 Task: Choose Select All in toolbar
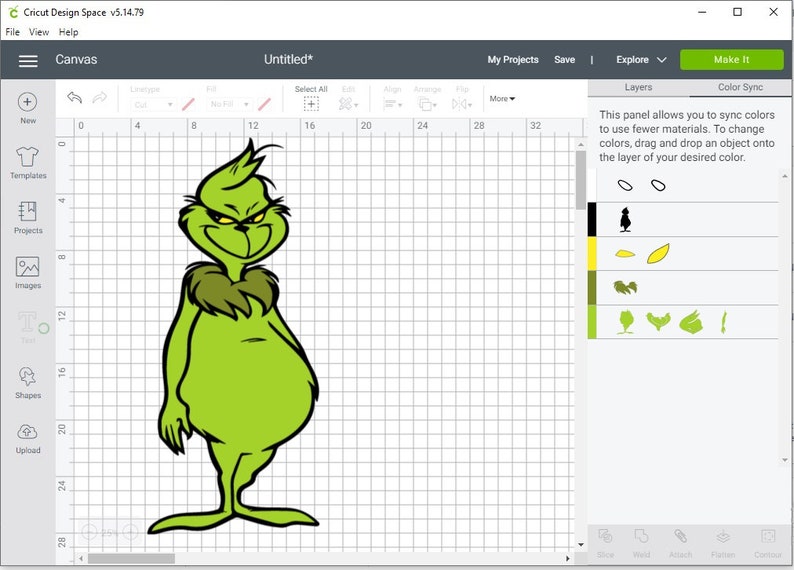[x=311, y=98]
